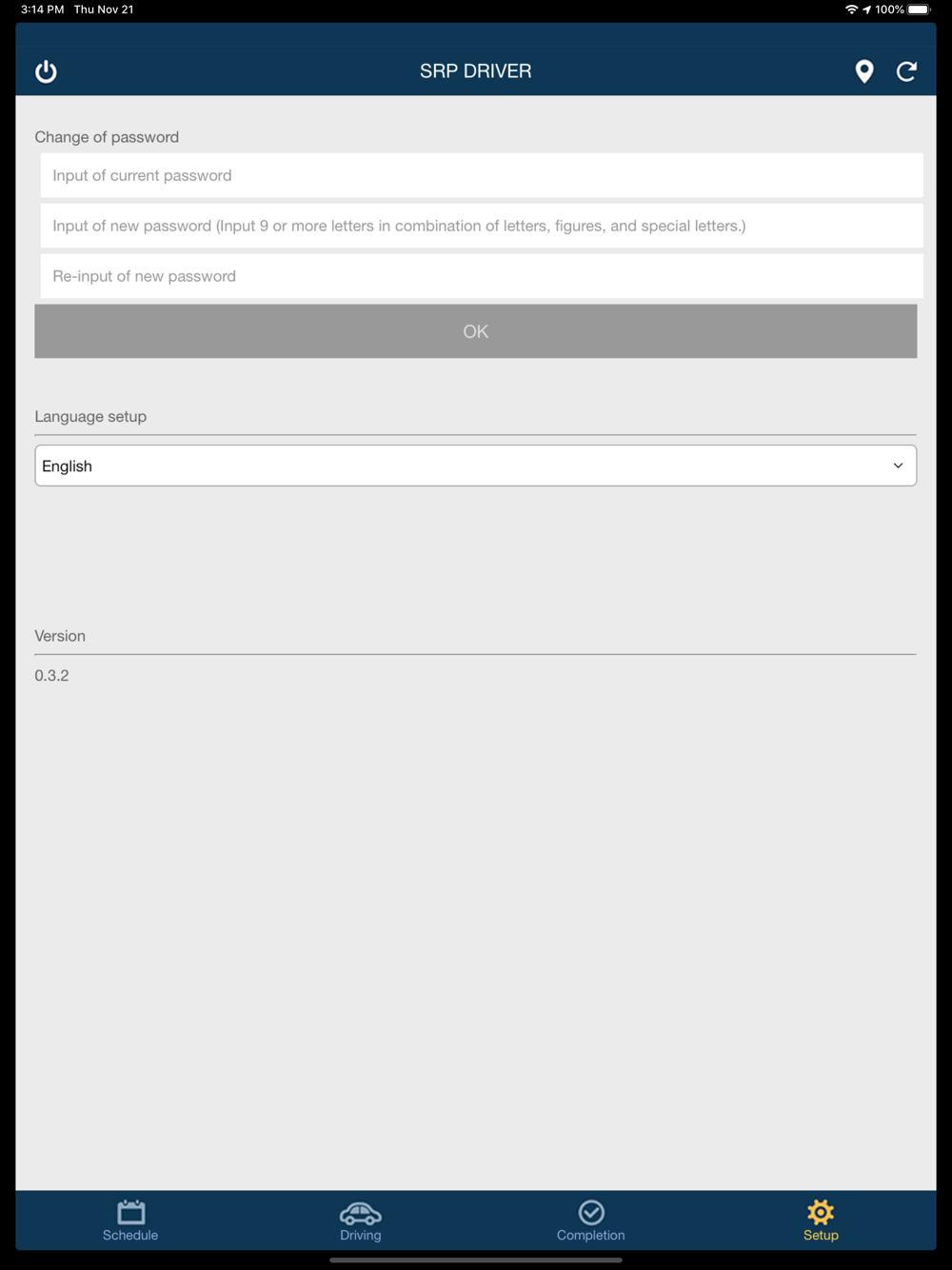The height and width of the screenshot is (1270, 952).
Task: Tap the battery indicator icon
Action: (919, 10)
